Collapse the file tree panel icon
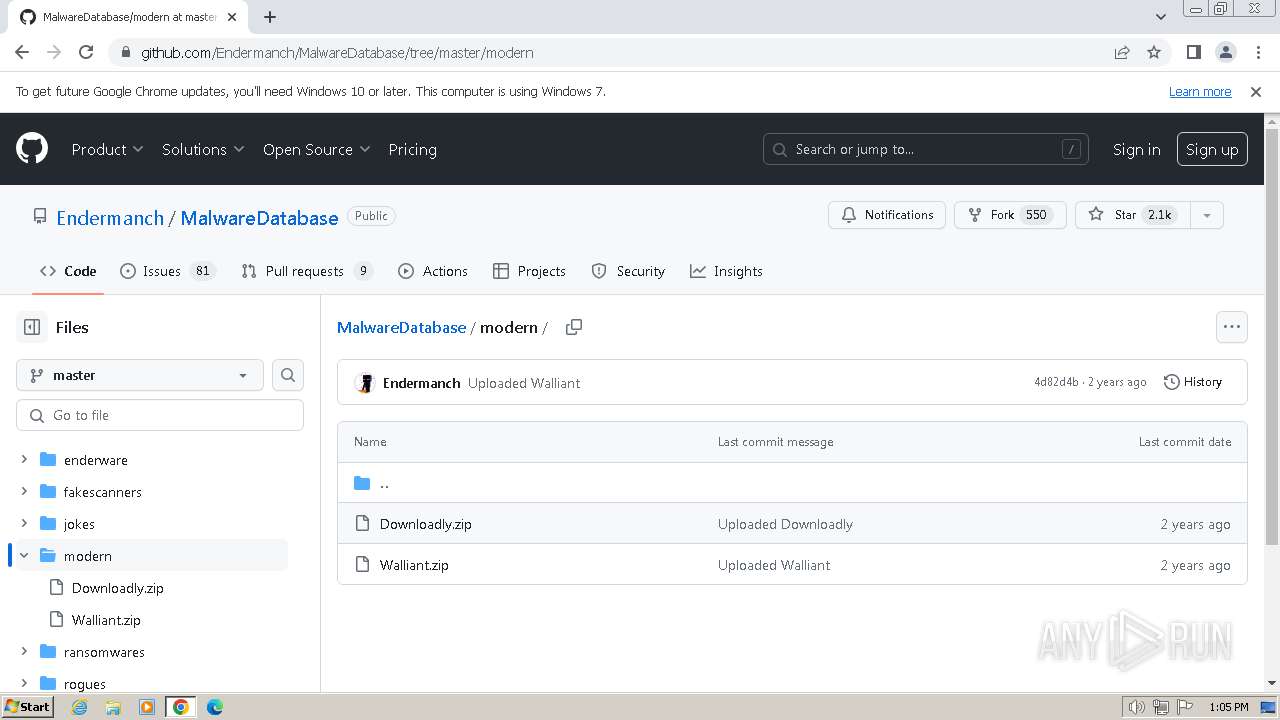 point(32,327)
